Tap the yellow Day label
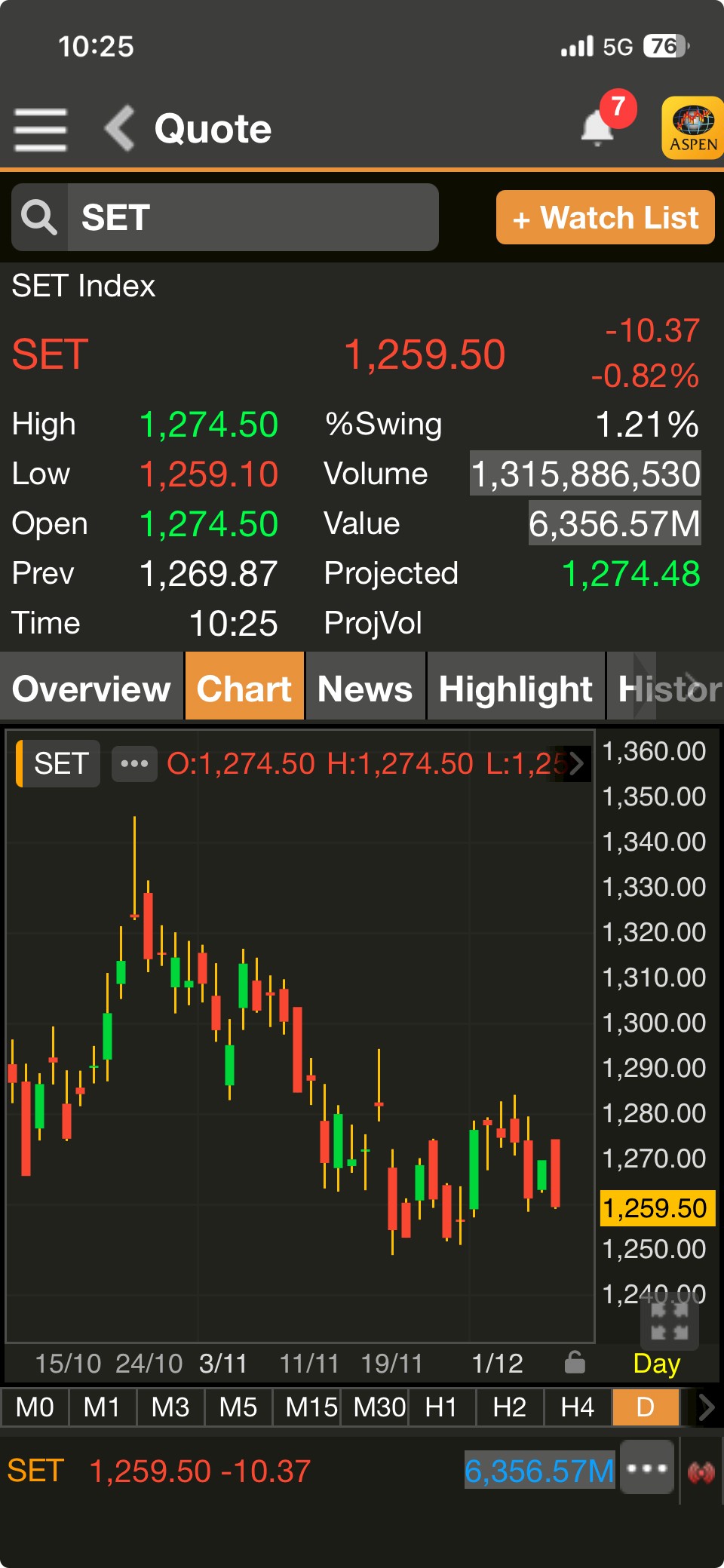 pyautogui.click(x=656, y=1364)
